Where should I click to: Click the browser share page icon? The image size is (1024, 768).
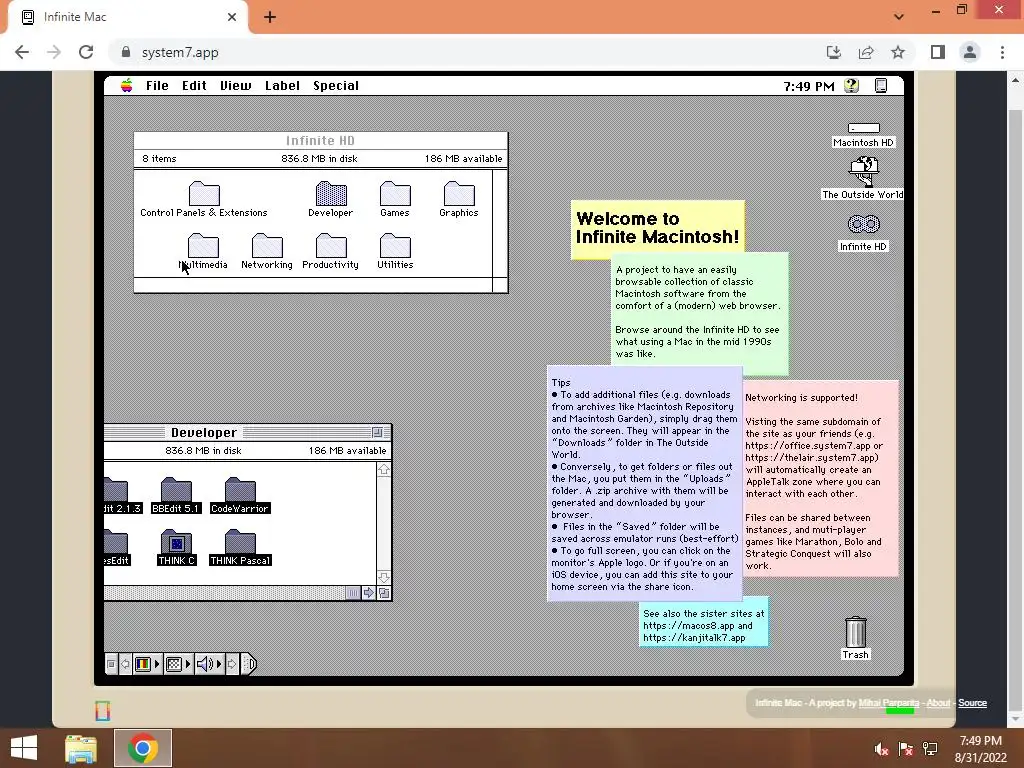[866, 52]
